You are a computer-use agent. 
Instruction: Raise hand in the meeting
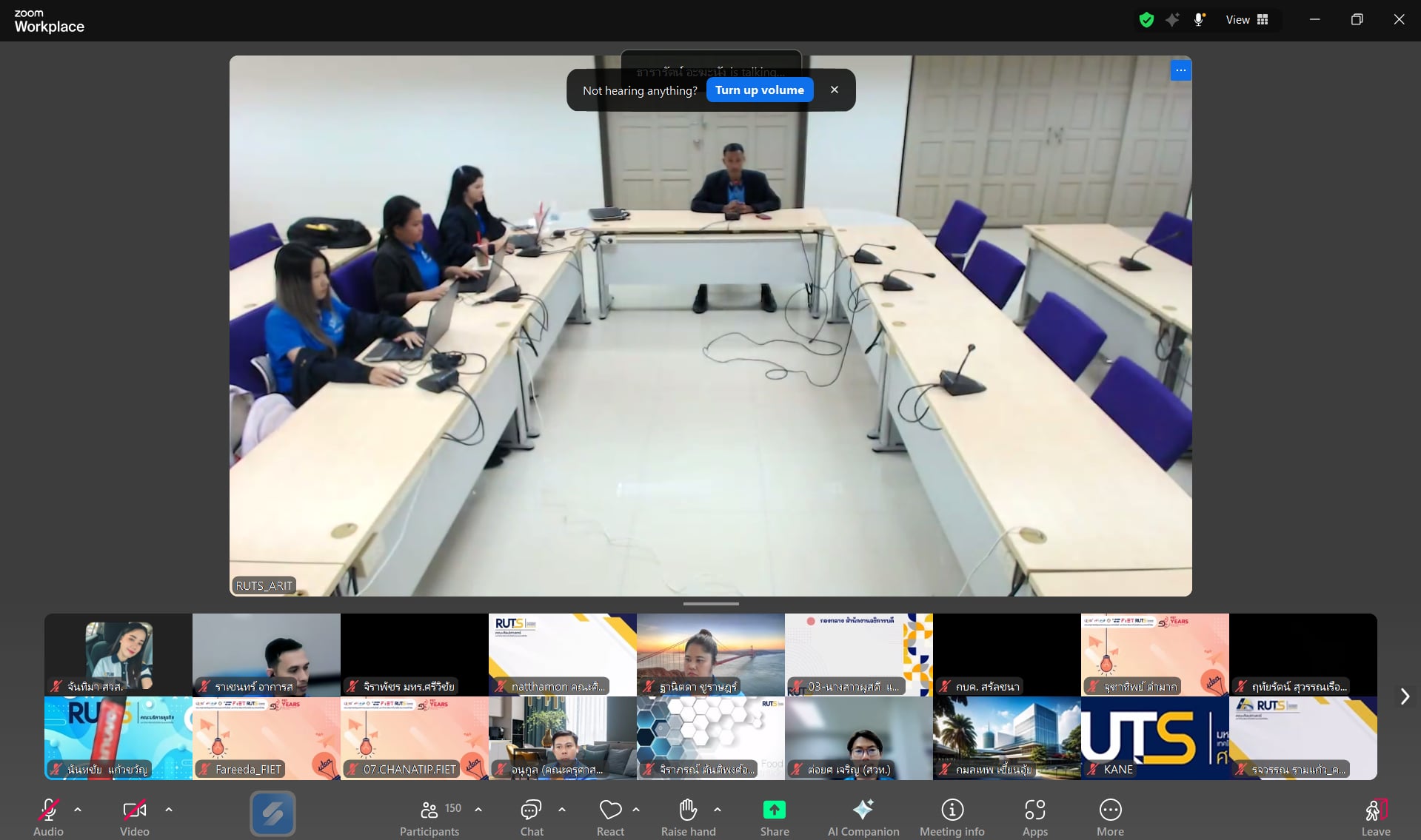[688, 815]
